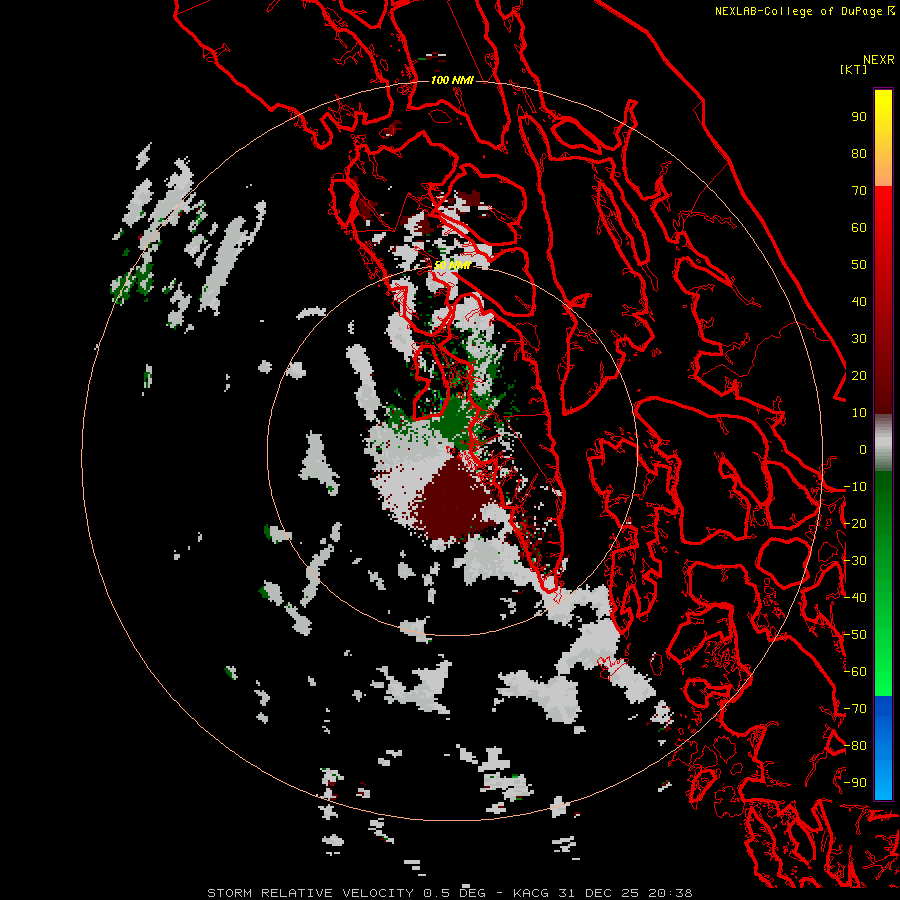Click the -70 knot scale label
This screenshot has width=900, height=900.
pyautogui.click(x=855, y=709)
